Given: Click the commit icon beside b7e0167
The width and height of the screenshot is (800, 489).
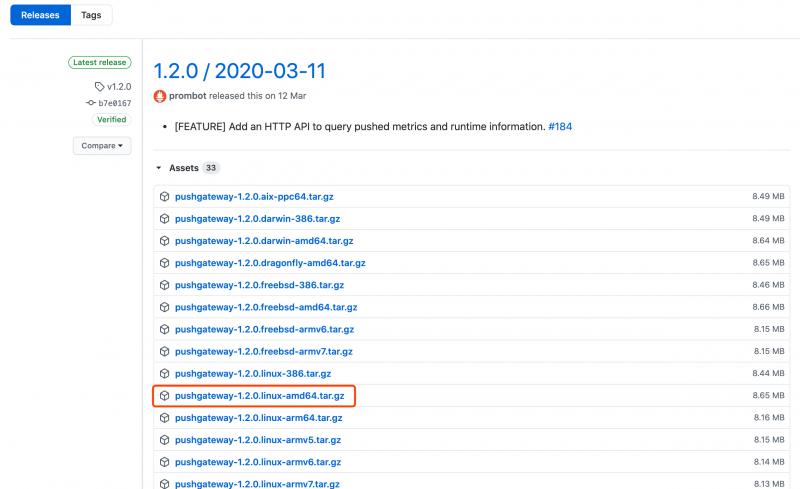Looking at the screenshot, I should pos(91,103).
